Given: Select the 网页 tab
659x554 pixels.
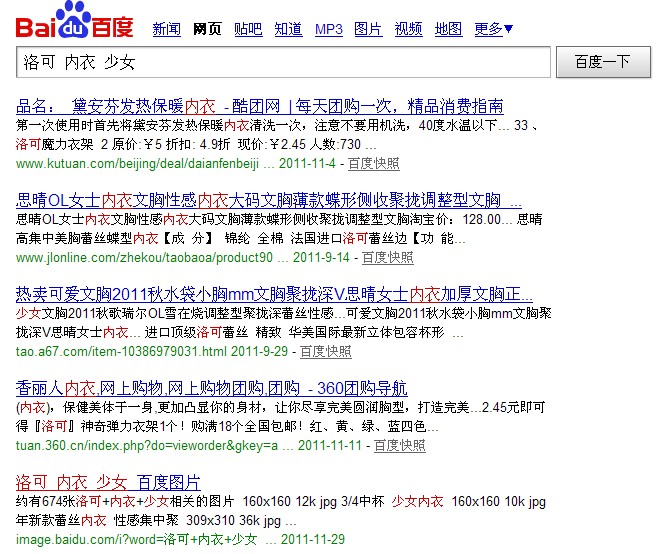Looking at the screenshot, I should (x=207, y=29).
